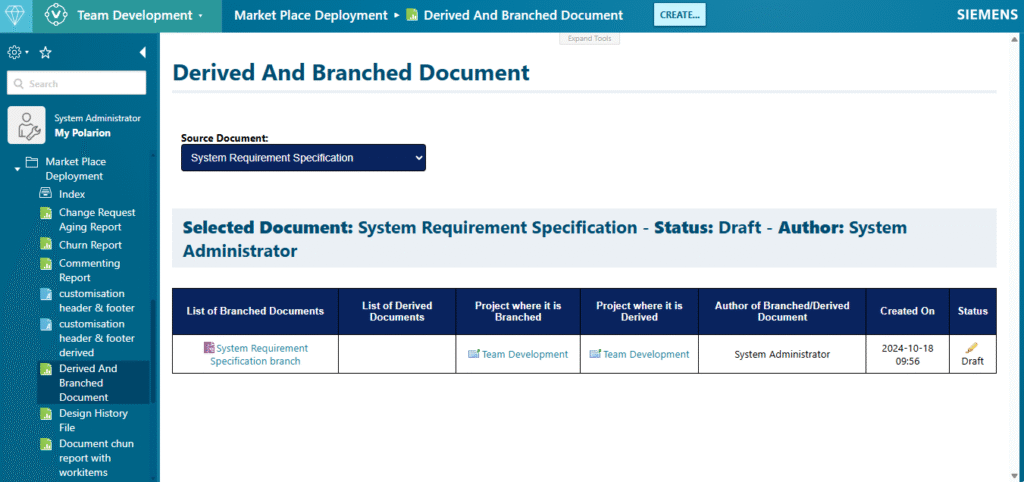Click Market Place Deployment in breadcrumb
Screen dimensions: 1024x482
[310, 15]
